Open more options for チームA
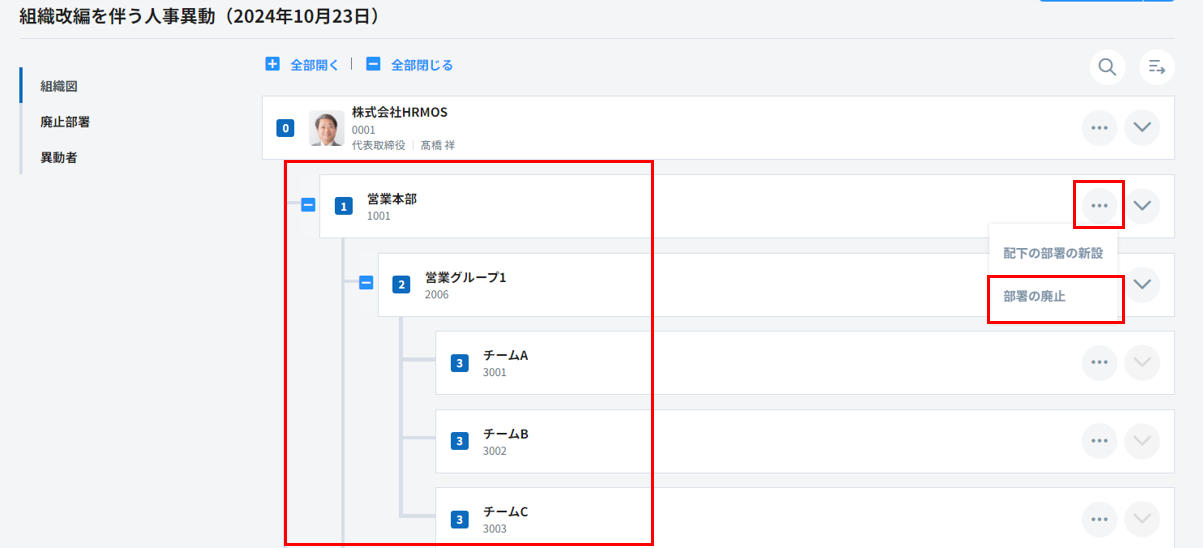1203x548 pixels. pos(1099,362)
